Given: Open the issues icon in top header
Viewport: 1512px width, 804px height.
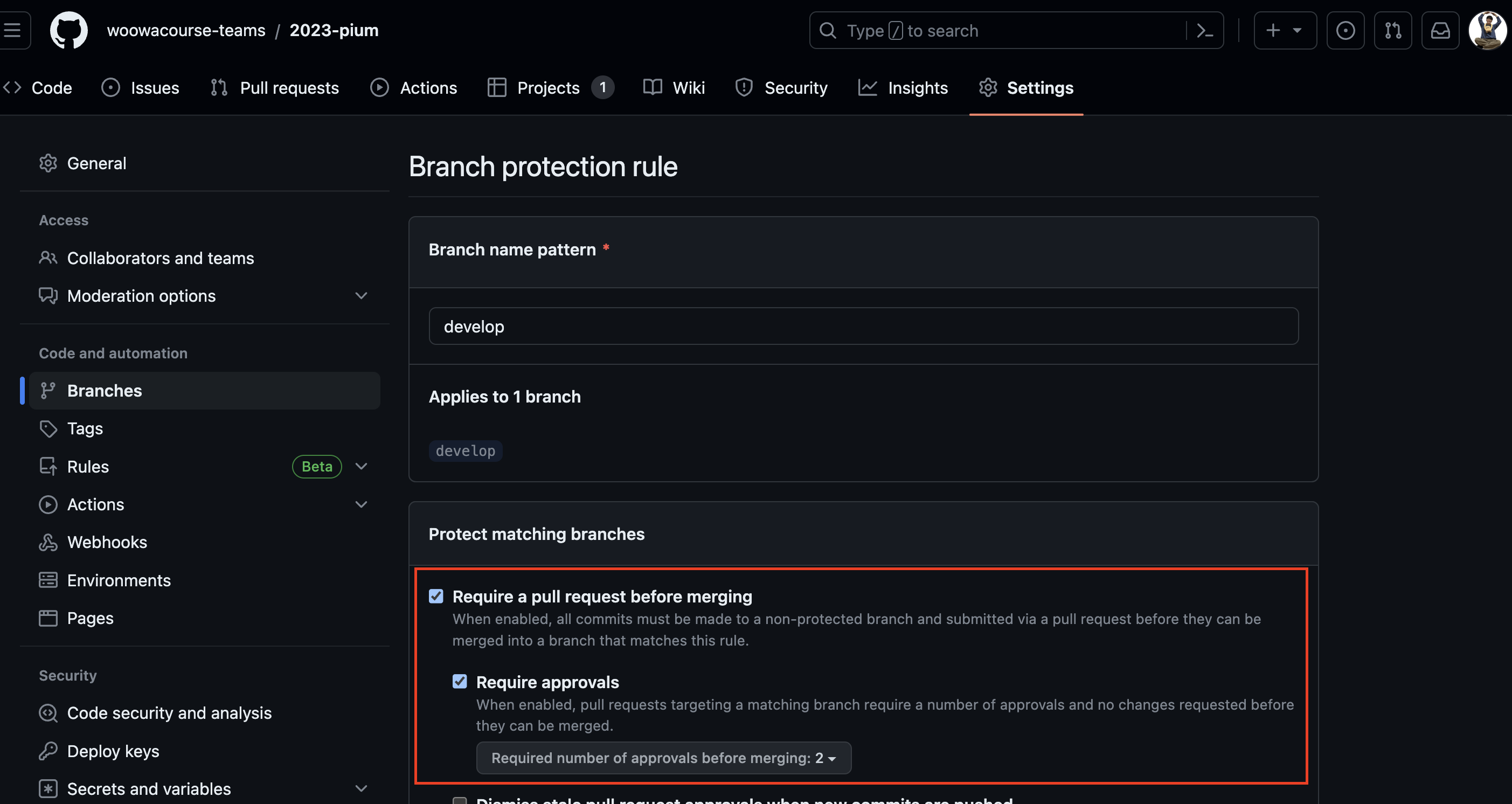Looking at the screenshot, I should (1345, 31).
